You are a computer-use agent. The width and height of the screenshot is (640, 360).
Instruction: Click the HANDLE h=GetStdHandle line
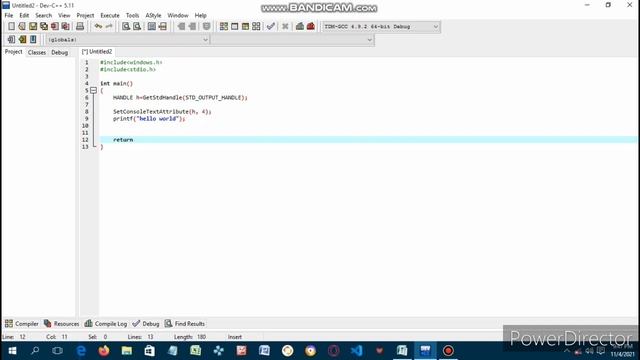180,98
